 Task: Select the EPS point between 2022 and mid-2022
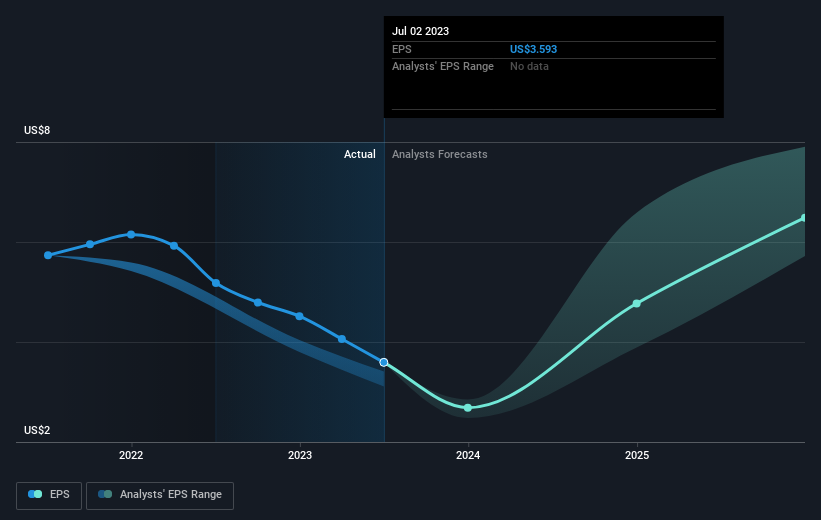(x=174, y=246)
